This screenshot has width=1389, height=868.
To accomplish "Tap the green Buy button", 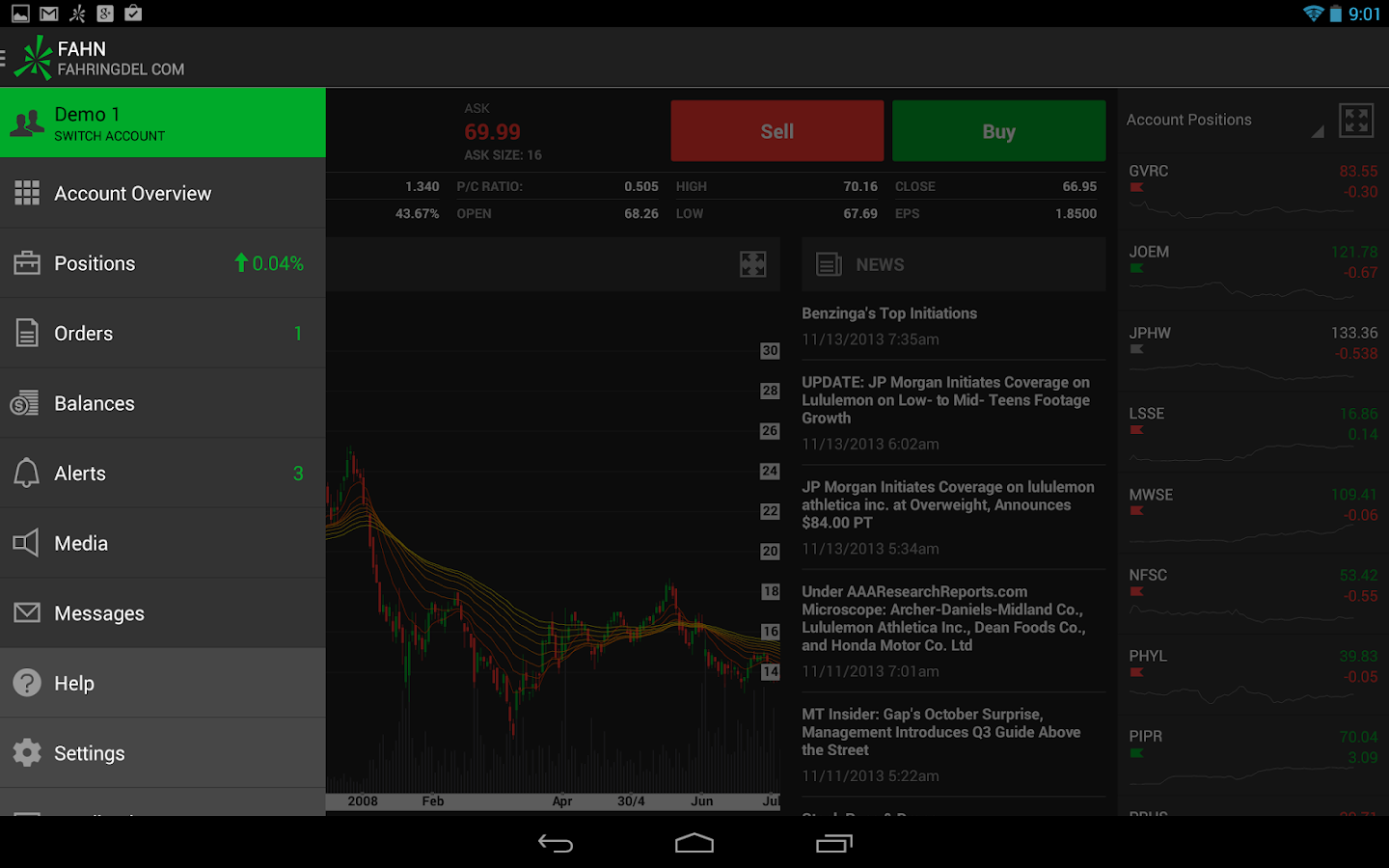I will point(998,131).
